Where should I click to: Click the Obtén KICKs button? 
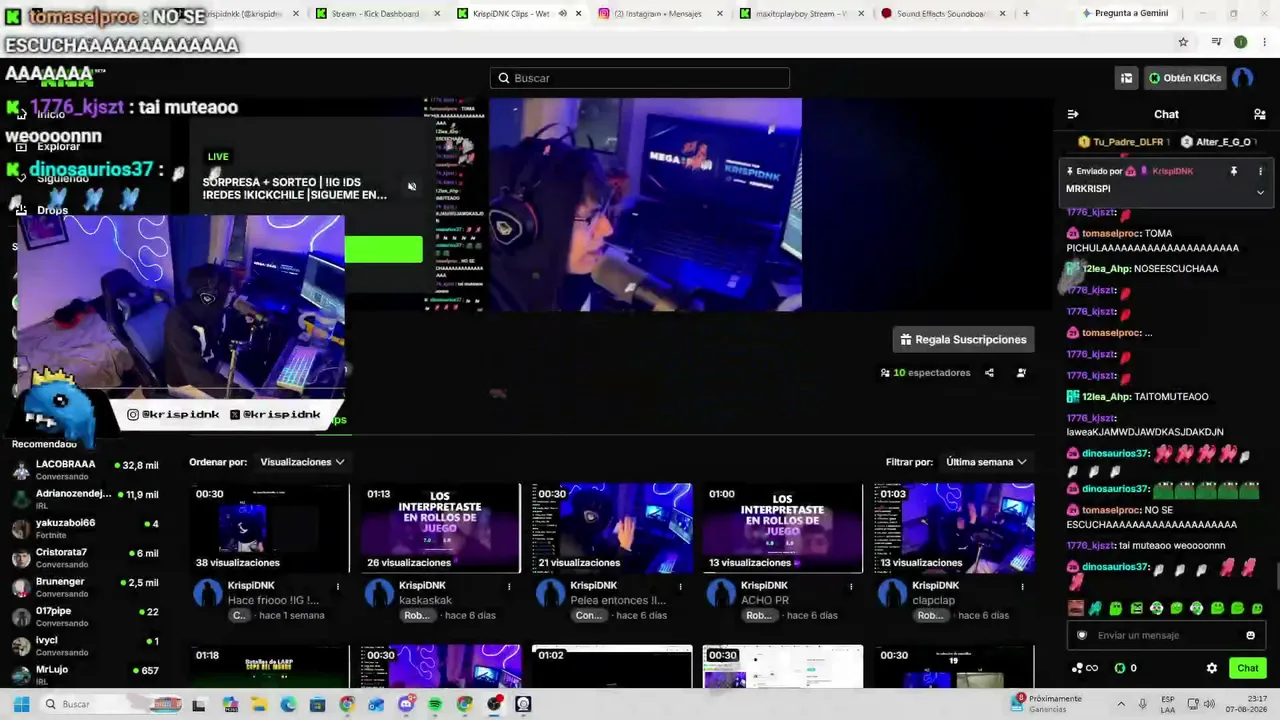point(1185,78)
